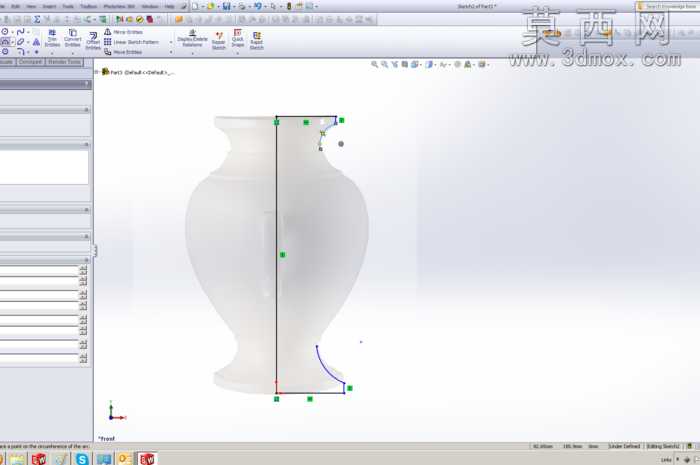Click the active SolidWorks taskbar button
700x465 pixels.
pyautogui.click(x=147, y=458)
